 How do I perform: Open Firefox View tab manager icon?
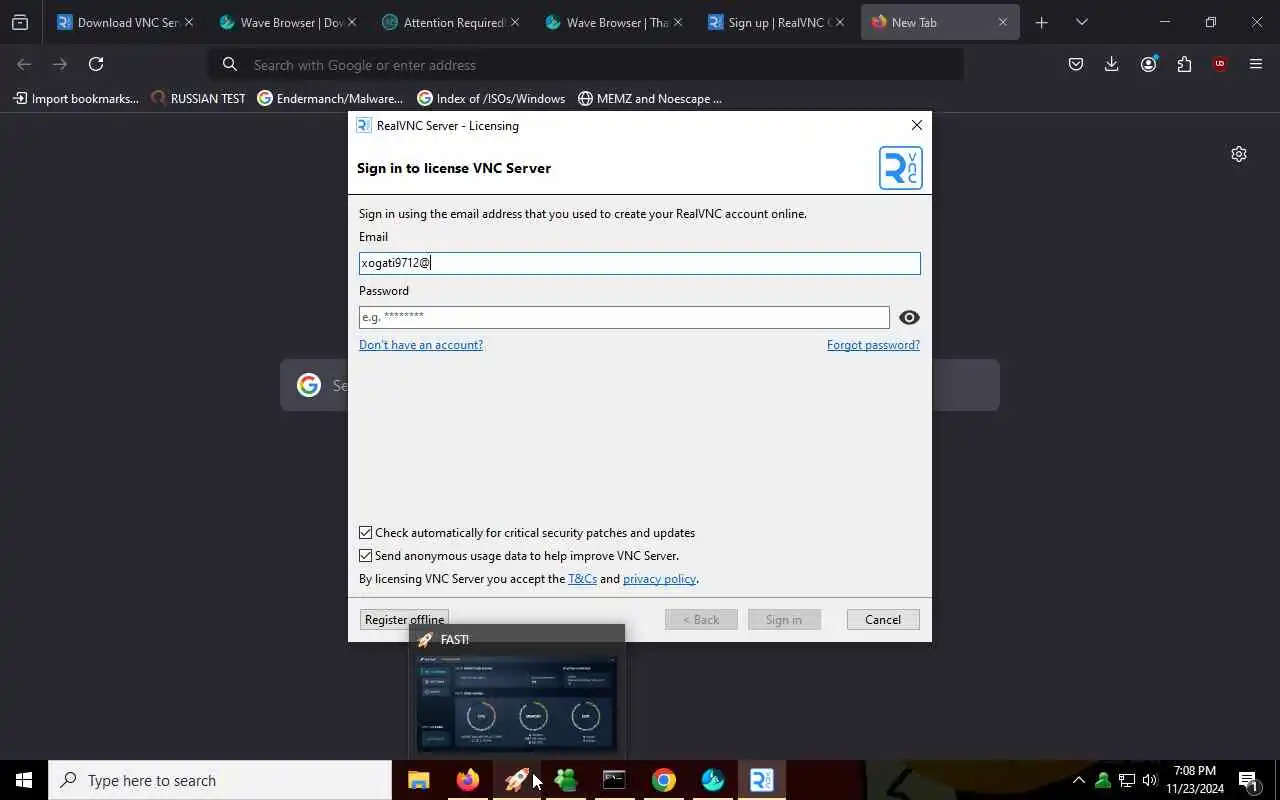tap(20, 22)
